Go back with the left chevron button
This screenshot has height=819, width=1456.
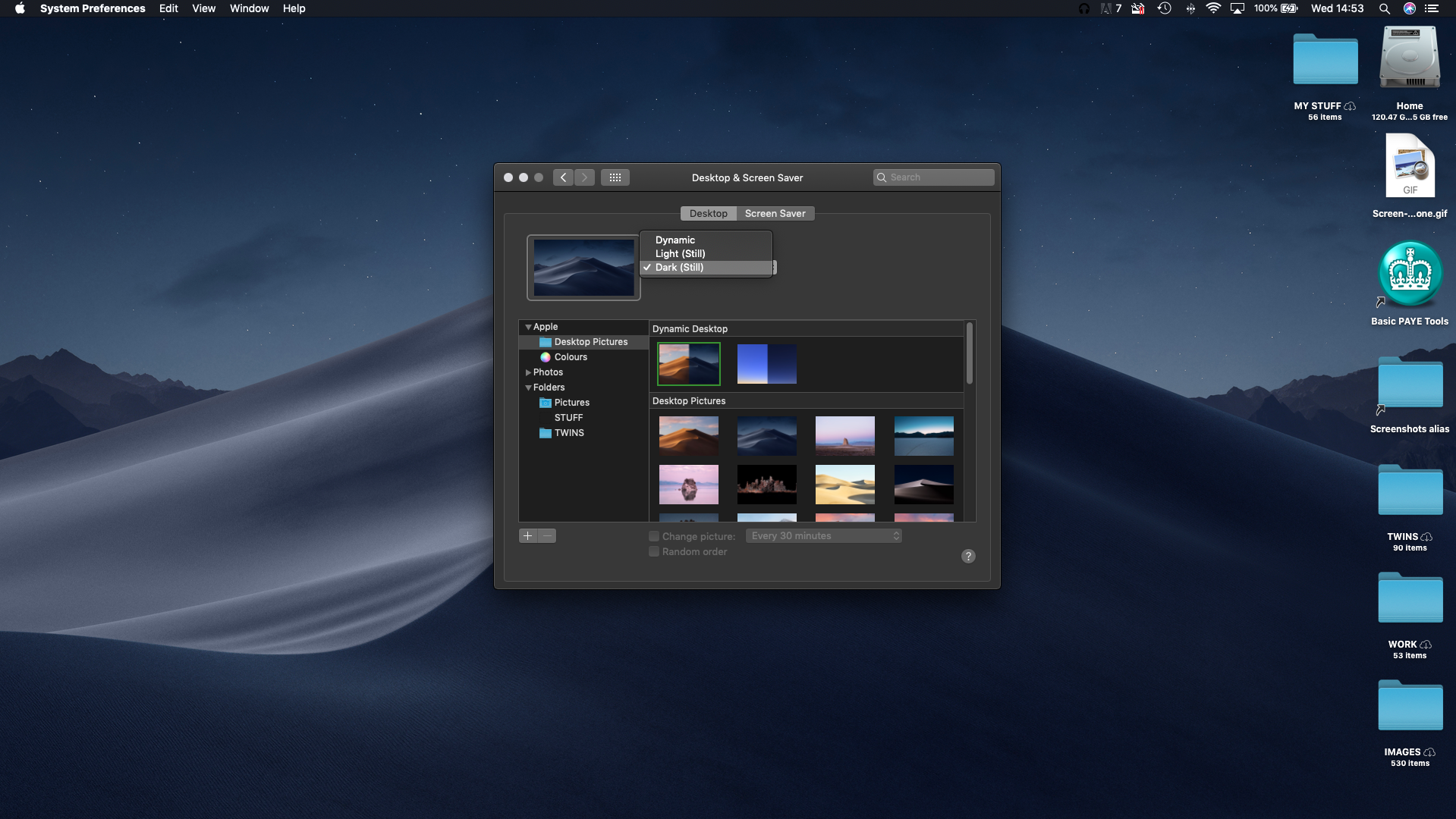[563, 177]
